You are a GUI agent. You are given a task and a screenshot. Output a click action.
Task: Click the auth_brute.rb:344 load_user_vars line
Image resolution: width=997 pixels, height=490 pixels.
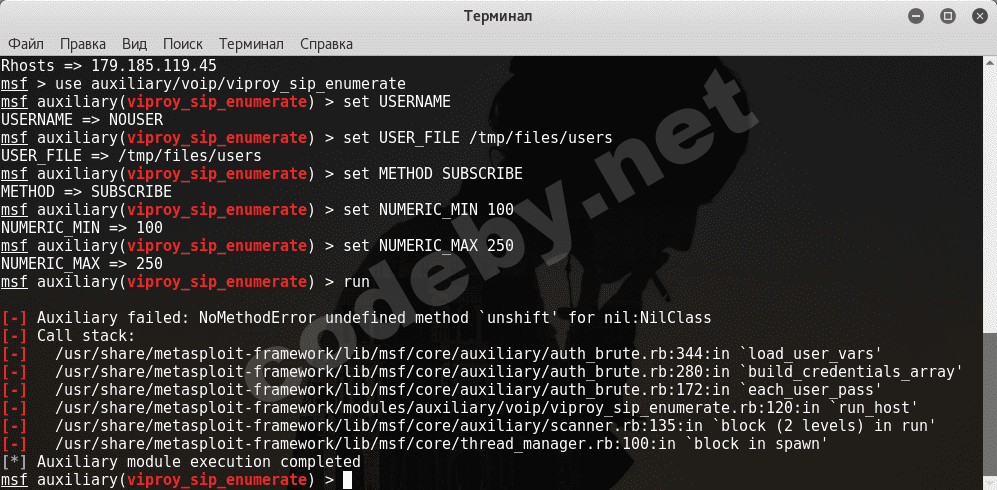click(442, 353)
